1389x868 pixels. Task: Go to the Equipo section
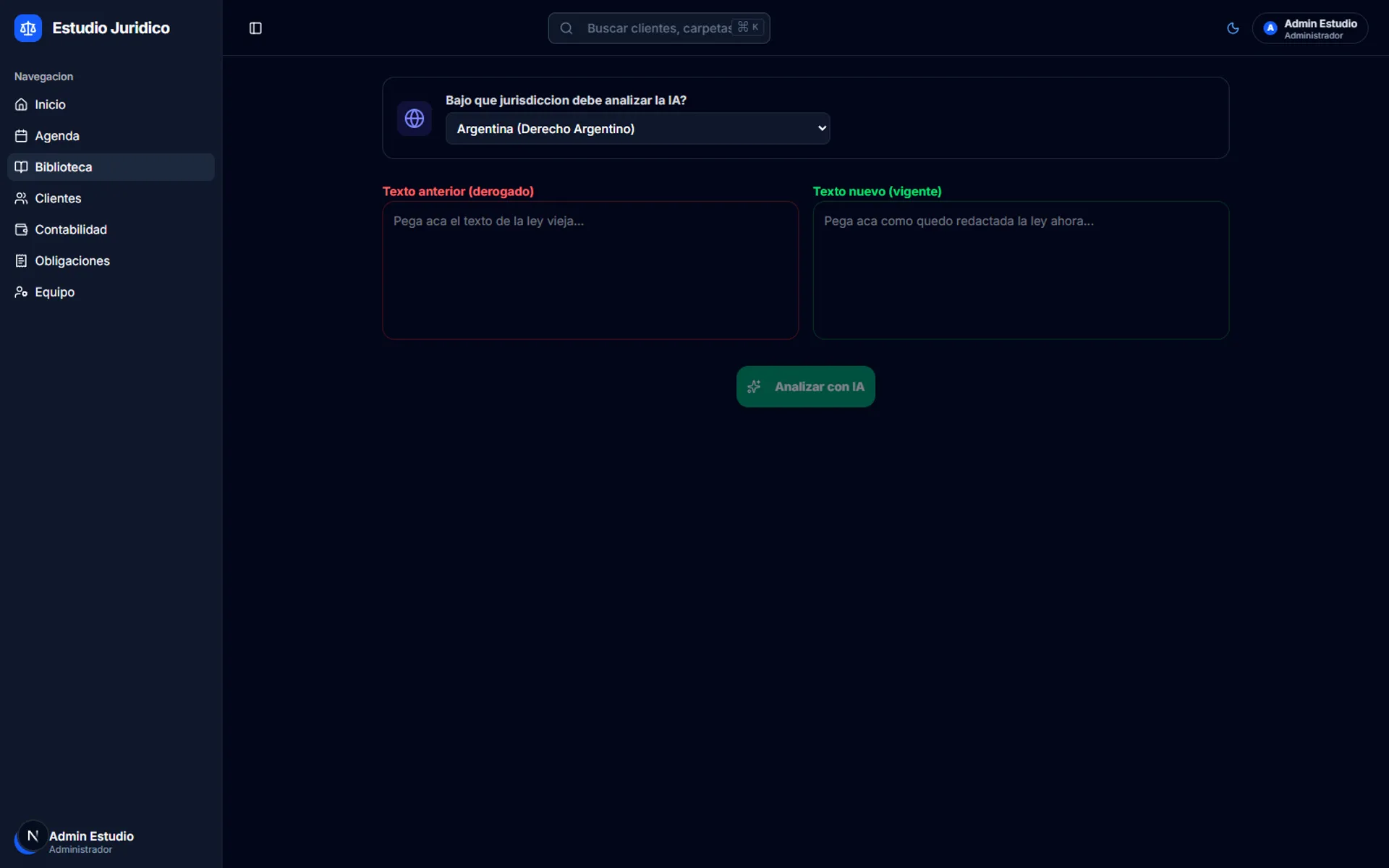click(111, 292)
